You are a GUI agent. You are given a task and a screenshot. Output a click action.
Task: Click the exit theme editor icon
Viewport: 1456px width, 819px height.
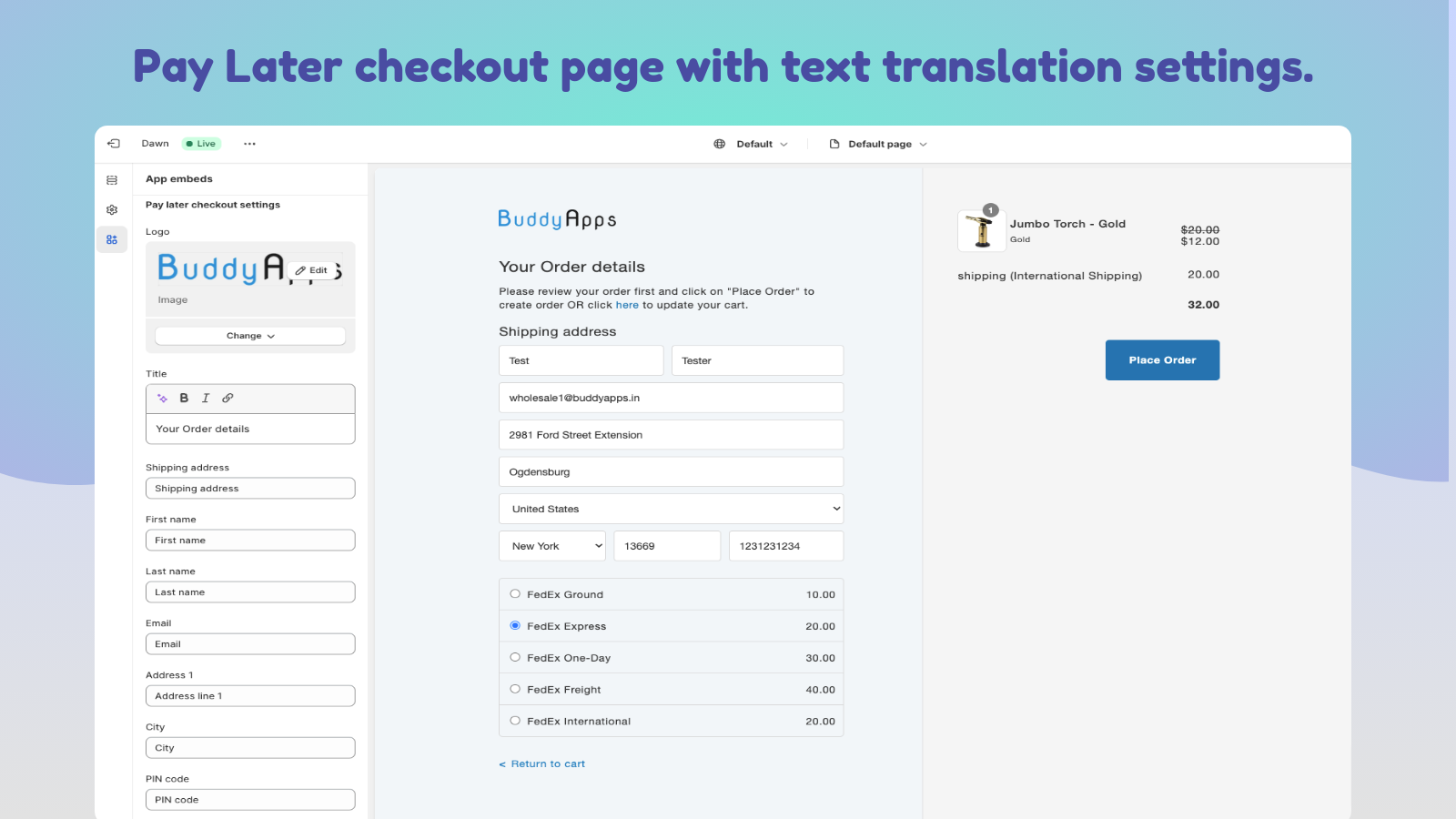[x=113, y=143]
